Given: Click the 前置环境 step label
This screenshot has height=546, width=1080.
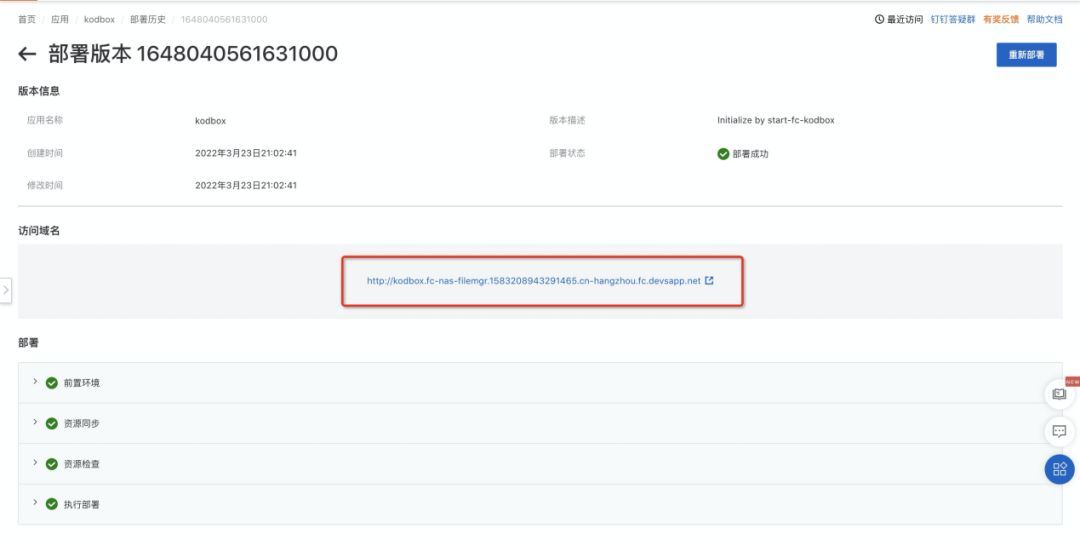Looking at the screenshot, I should (x=82, y=383).
